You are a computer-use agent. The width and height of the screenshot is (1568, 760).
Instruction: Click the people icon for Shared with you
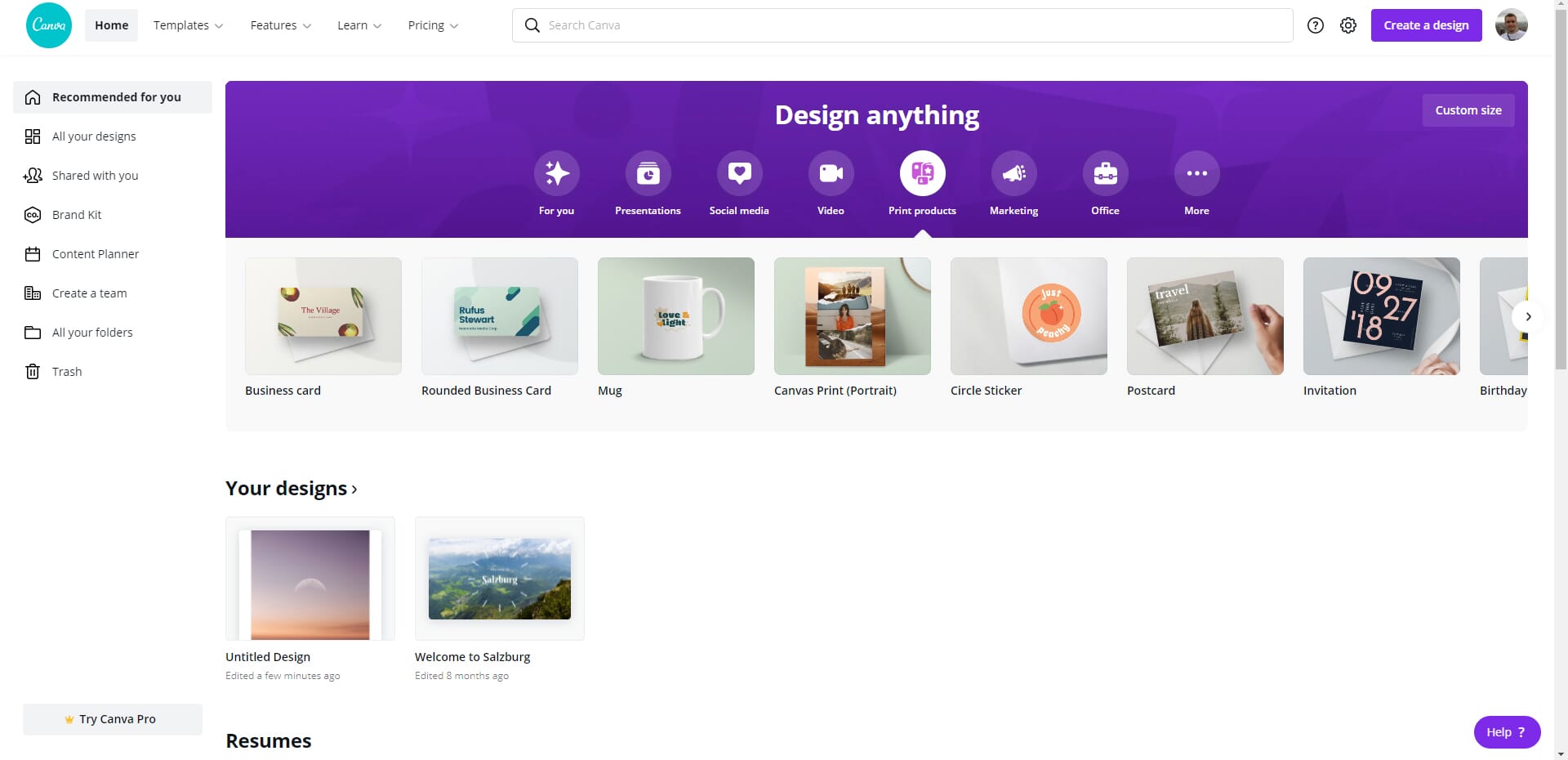tap(33, 176)
